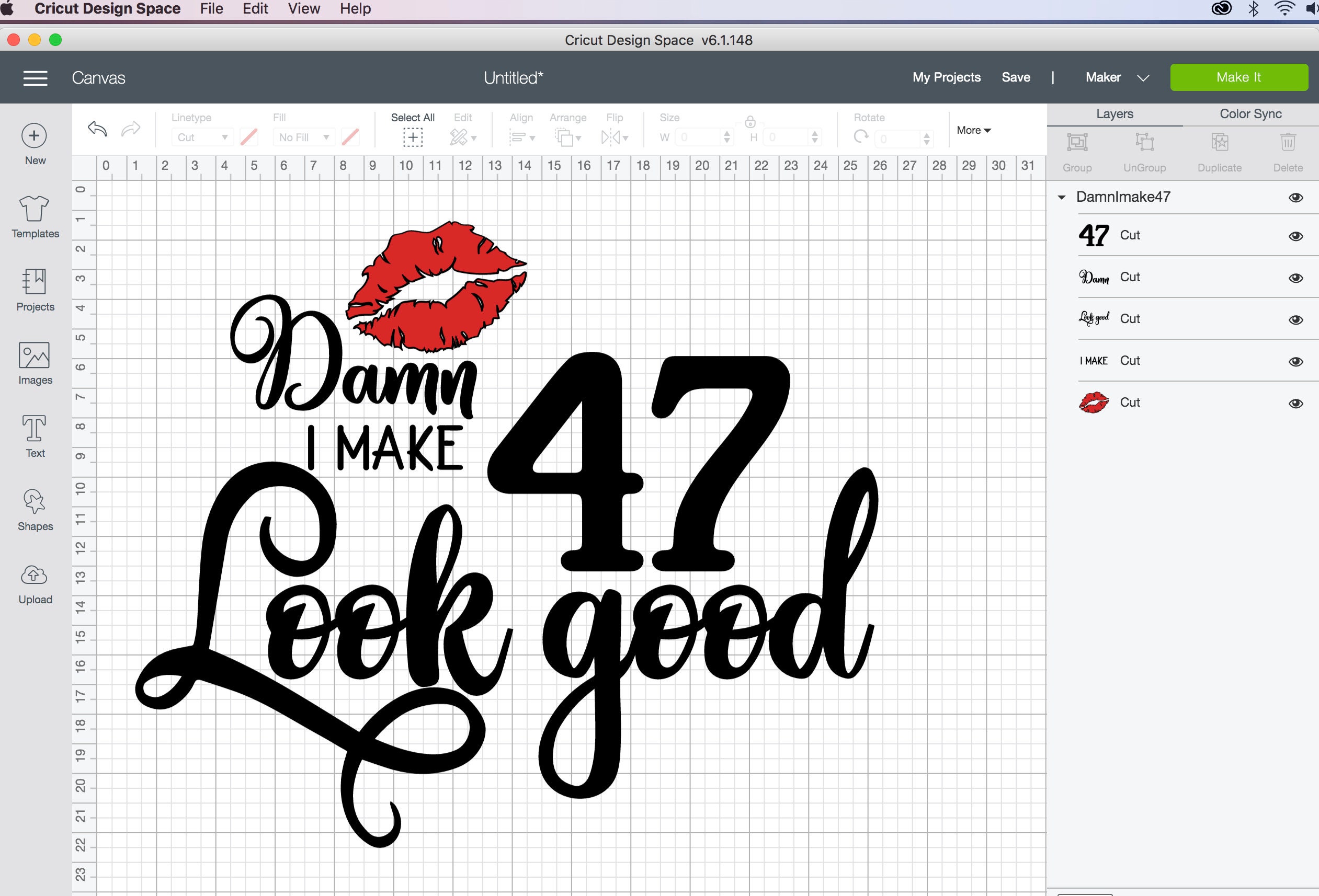The width and height of the screenshot is (1319, 896).
Task: Duplicate the selected layer
Action: (1219, 151)
